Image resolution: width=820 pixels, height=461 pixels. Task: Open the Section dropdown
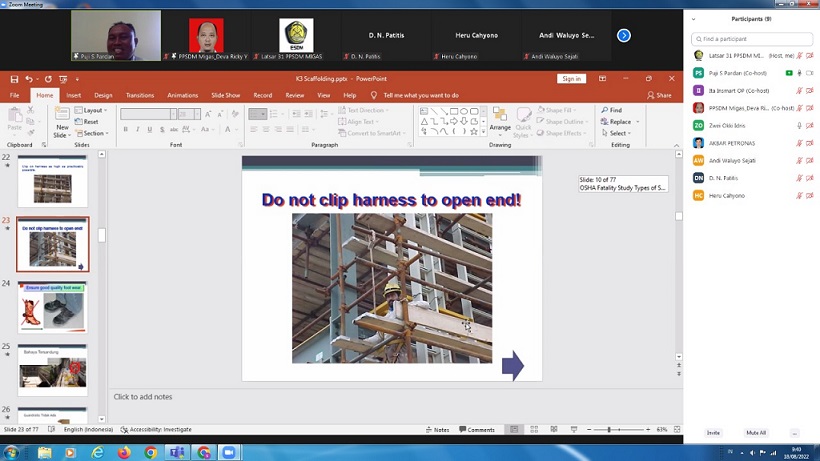click(92, 133)
